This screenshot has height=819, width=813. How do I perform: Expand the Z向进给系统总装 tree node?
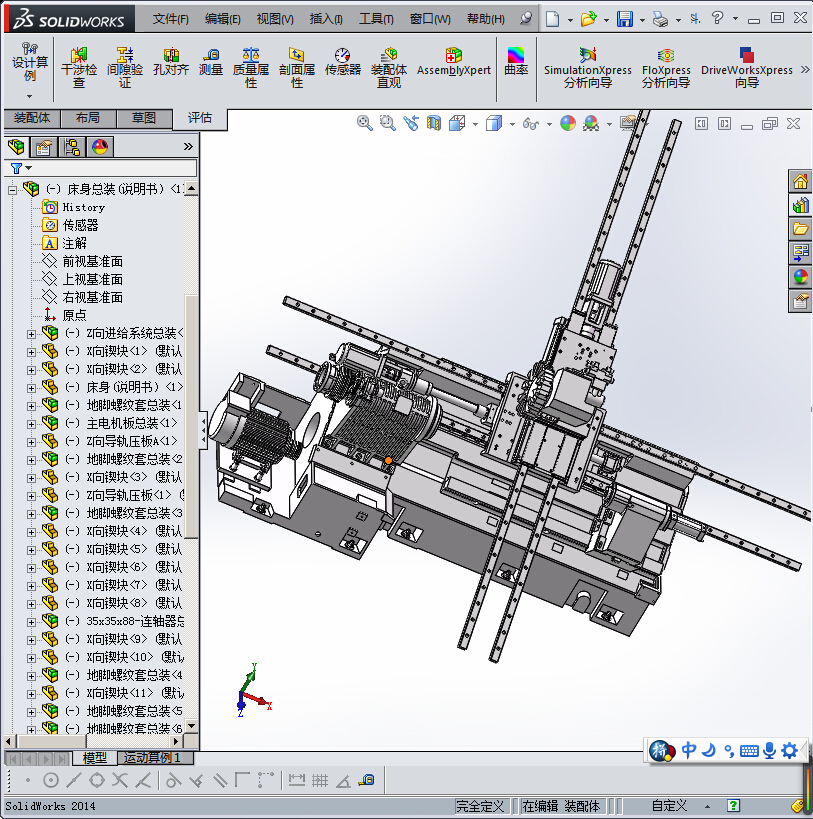[31, 334]
